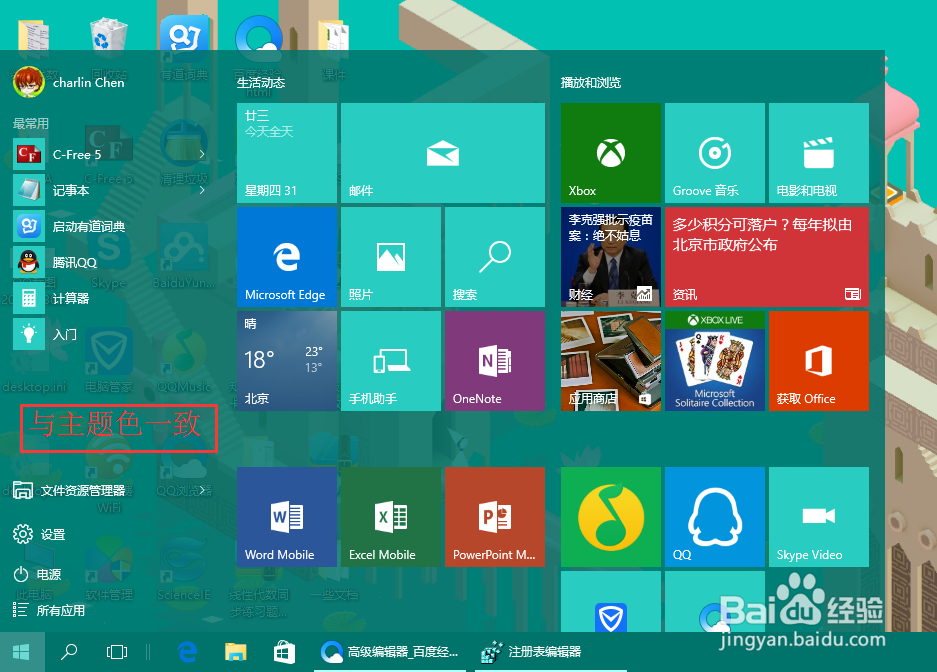Open the Store icon on the taskbar

coord(284,652)
